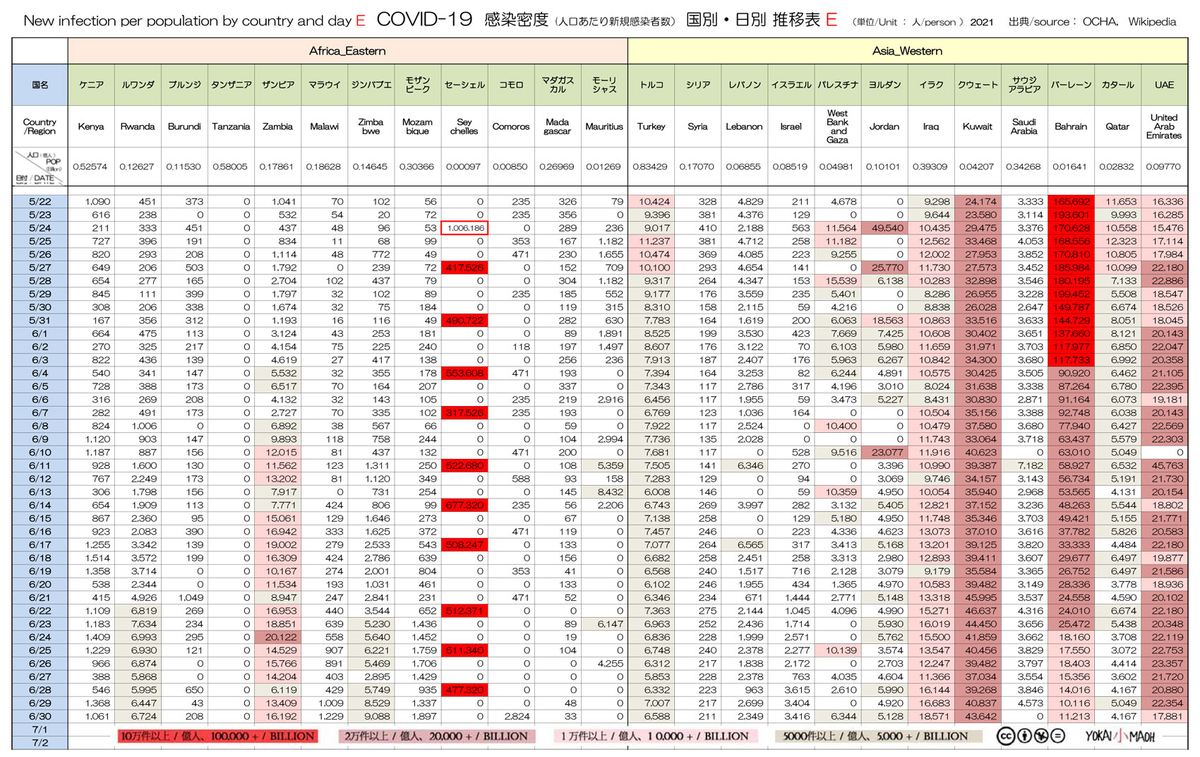Select the Kuwait column header
Image resolution: width=1200 pixels, height=757 pixels.
pyautogui.click(x=978, y=126)
